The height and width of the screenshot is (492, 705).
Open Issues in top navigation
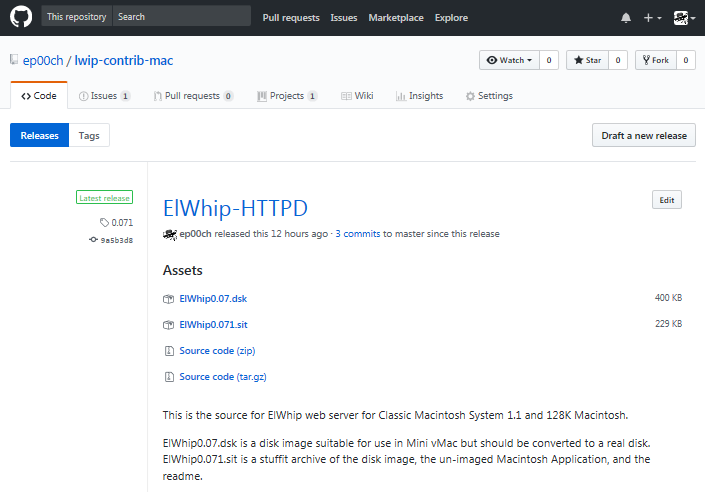click(344, 18)
